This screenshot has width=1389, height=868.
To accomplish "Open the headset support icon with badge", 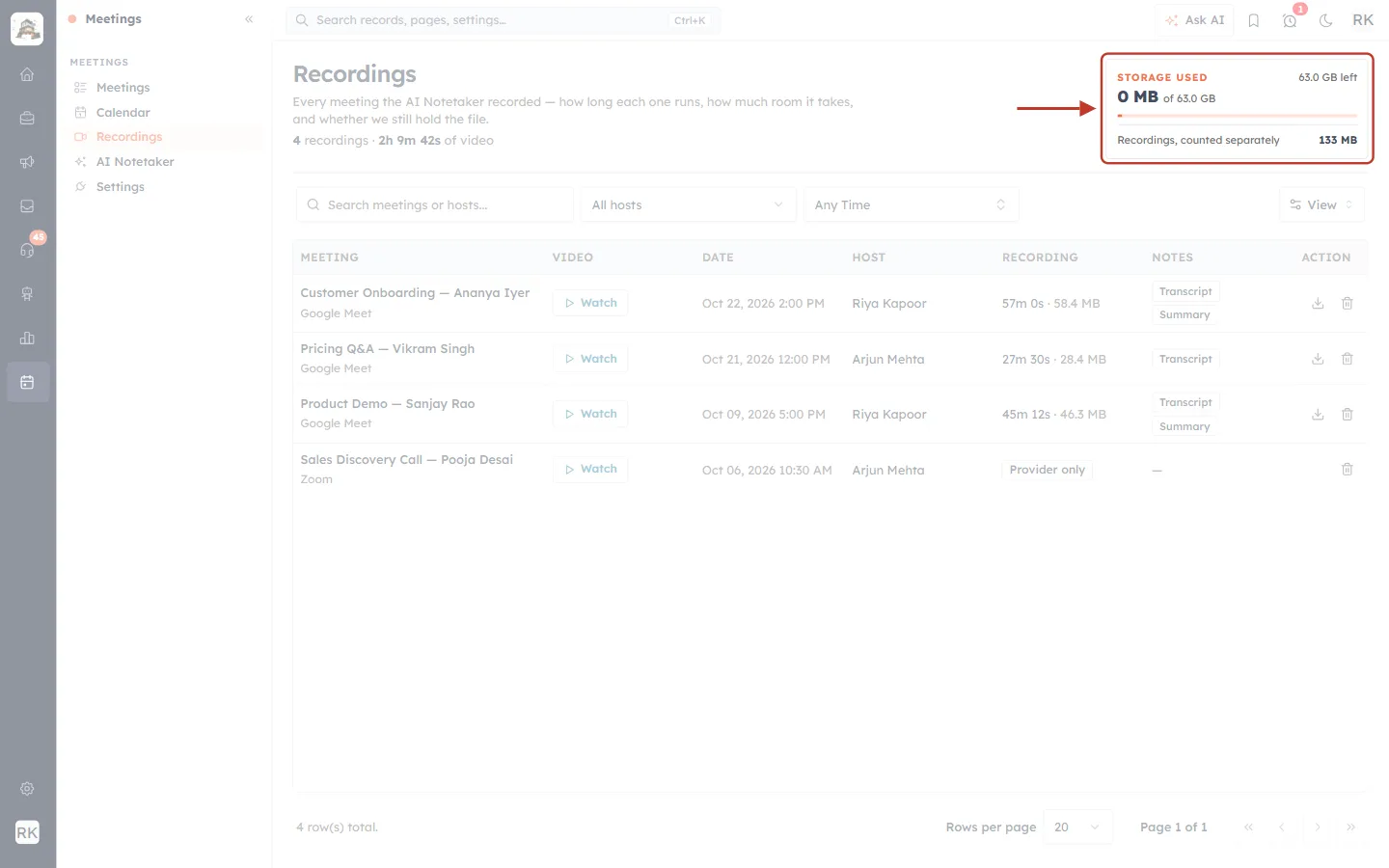I will 27,250.
